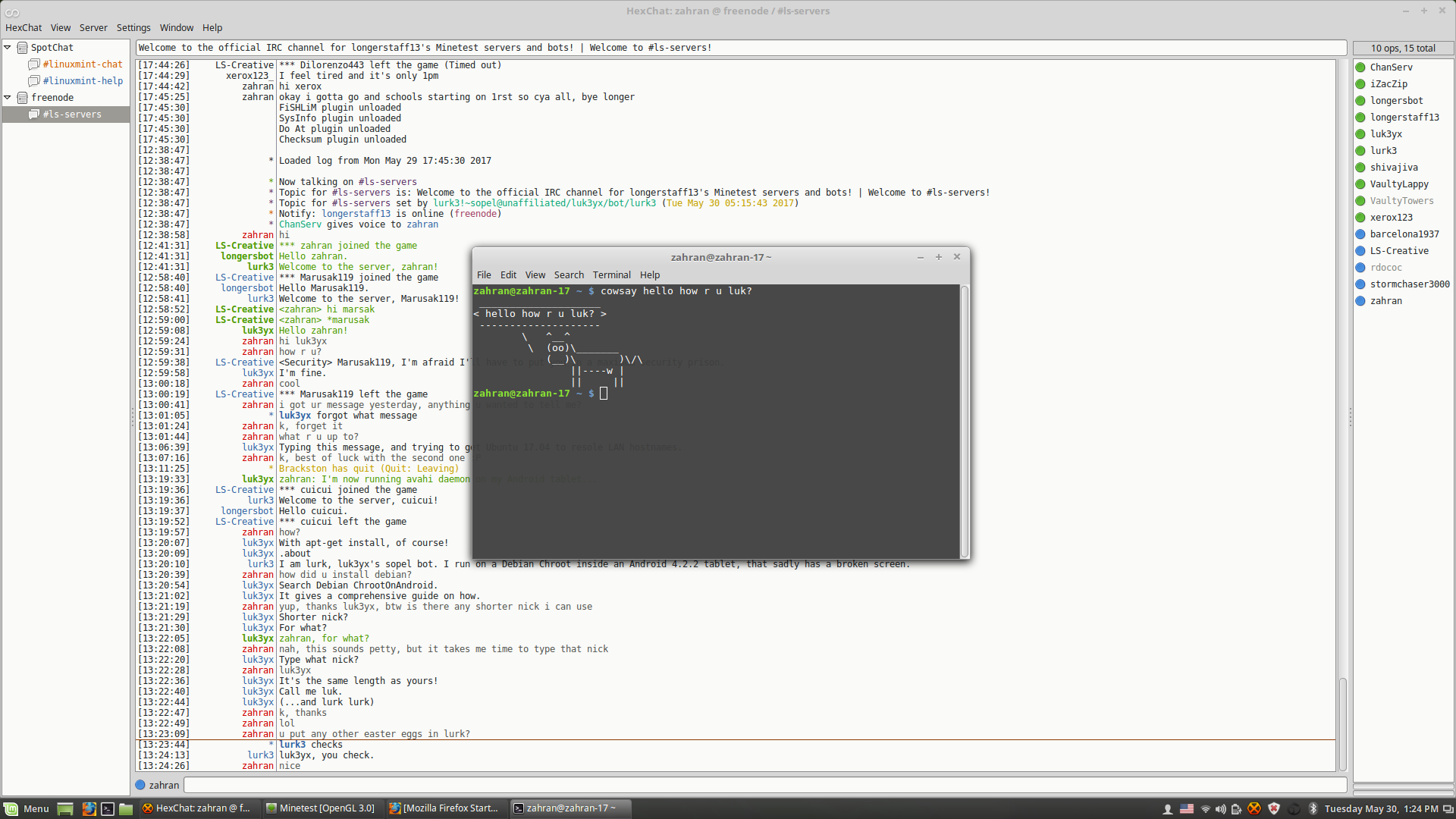Click the zahran nick button beside input box

[164, 786]
